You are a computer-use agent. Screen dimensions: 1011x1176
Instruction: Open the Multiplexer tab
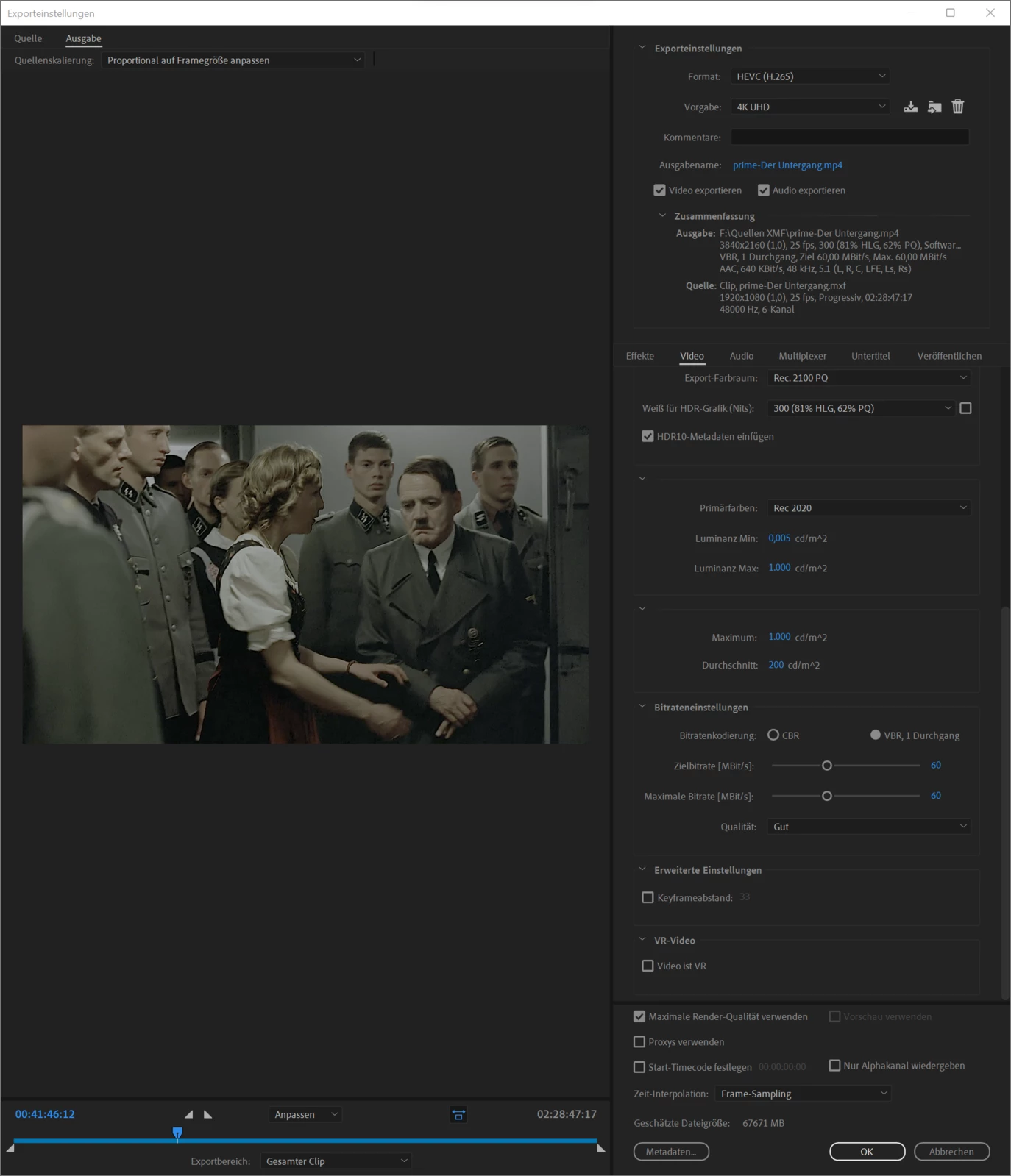click(x=803, y=356)
